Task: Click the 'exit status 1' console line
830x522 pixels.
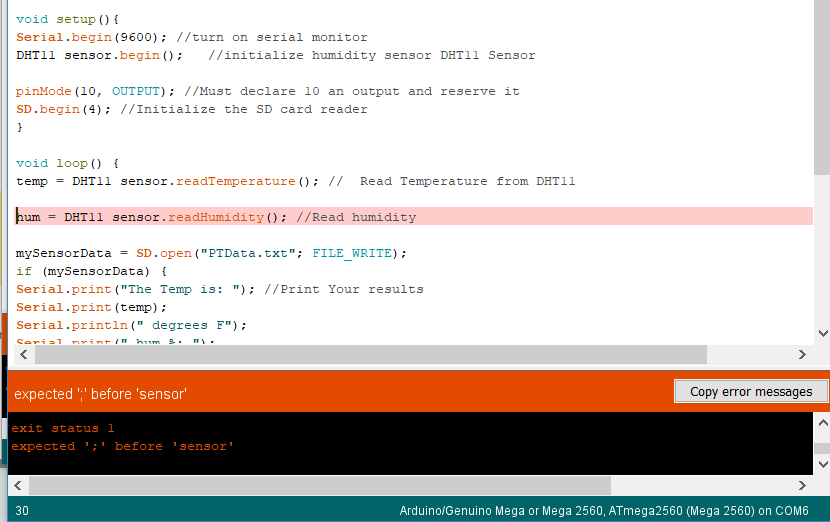Action: pos(63,428)
